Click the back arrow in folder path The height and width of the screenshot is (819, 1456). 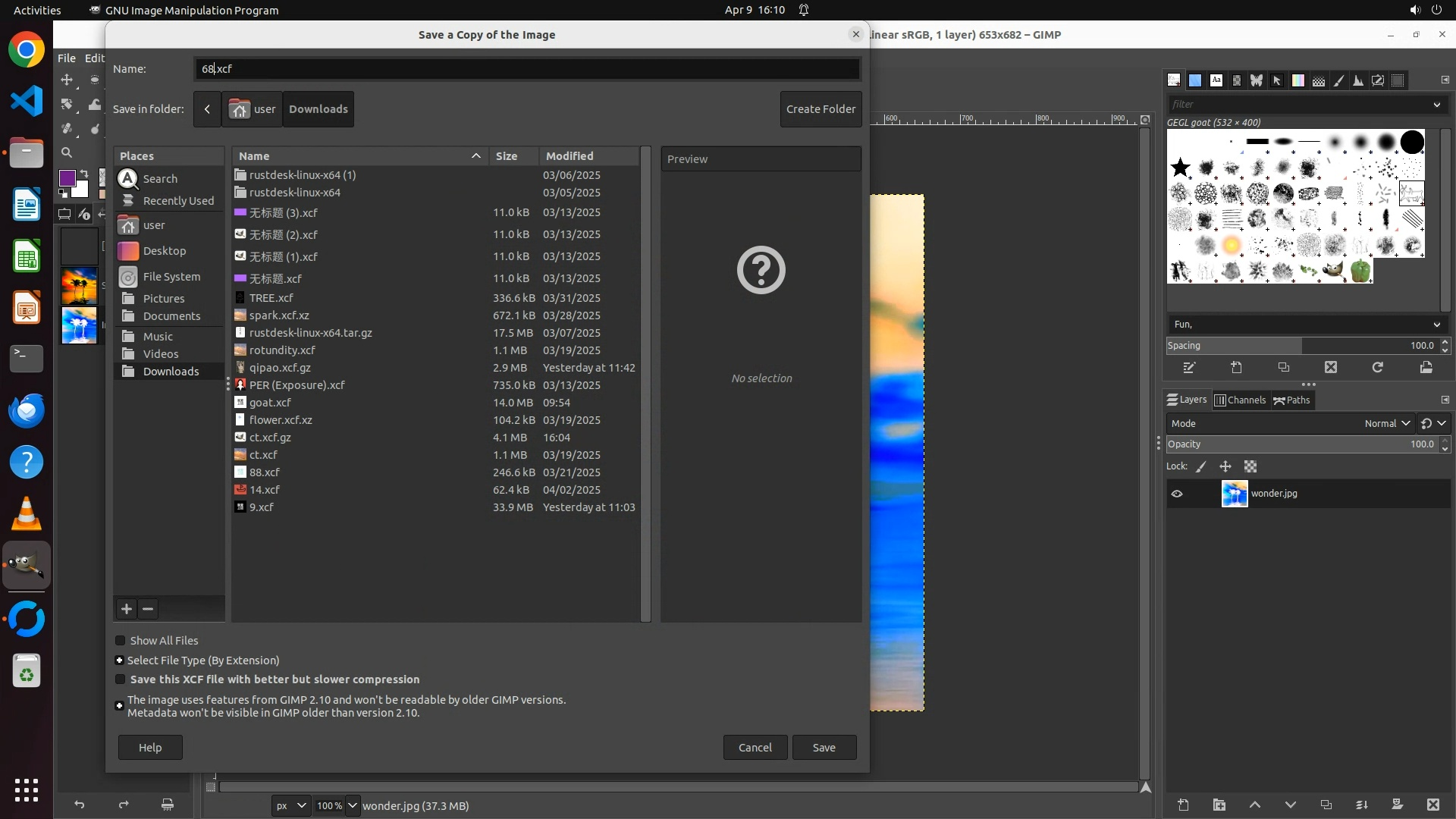coord(207,109)
